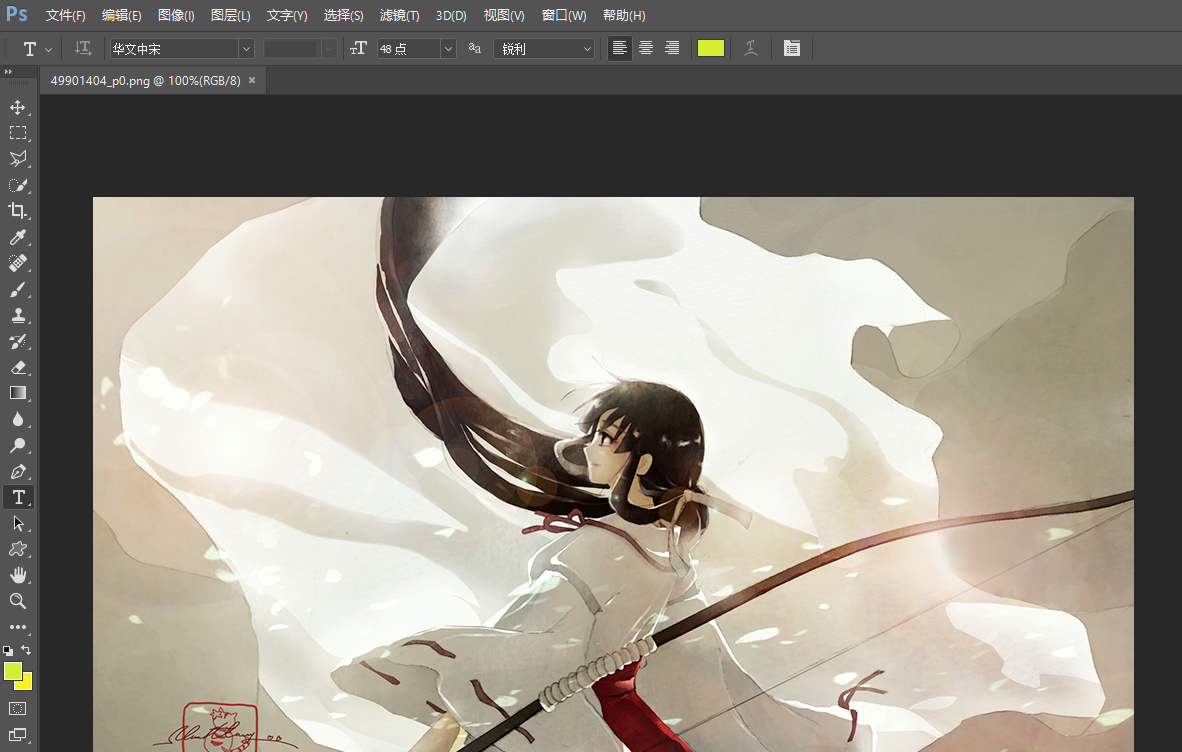Close the 49901404_p0.png document tab
Viewport: 1182px width, 752px height.
pos(252,80)
